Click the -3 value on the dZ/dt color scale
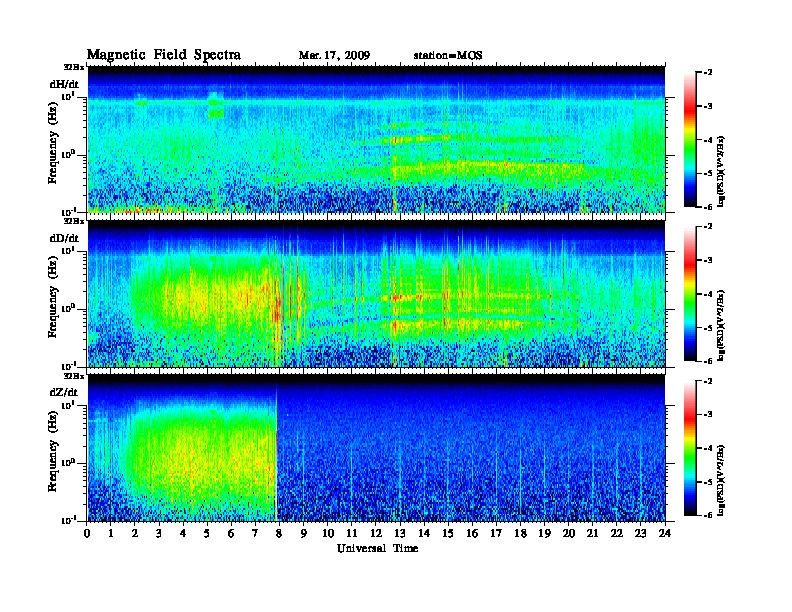The width and height of the screenshot is (792, 612). pyautogui.click(x=708, y=415)
